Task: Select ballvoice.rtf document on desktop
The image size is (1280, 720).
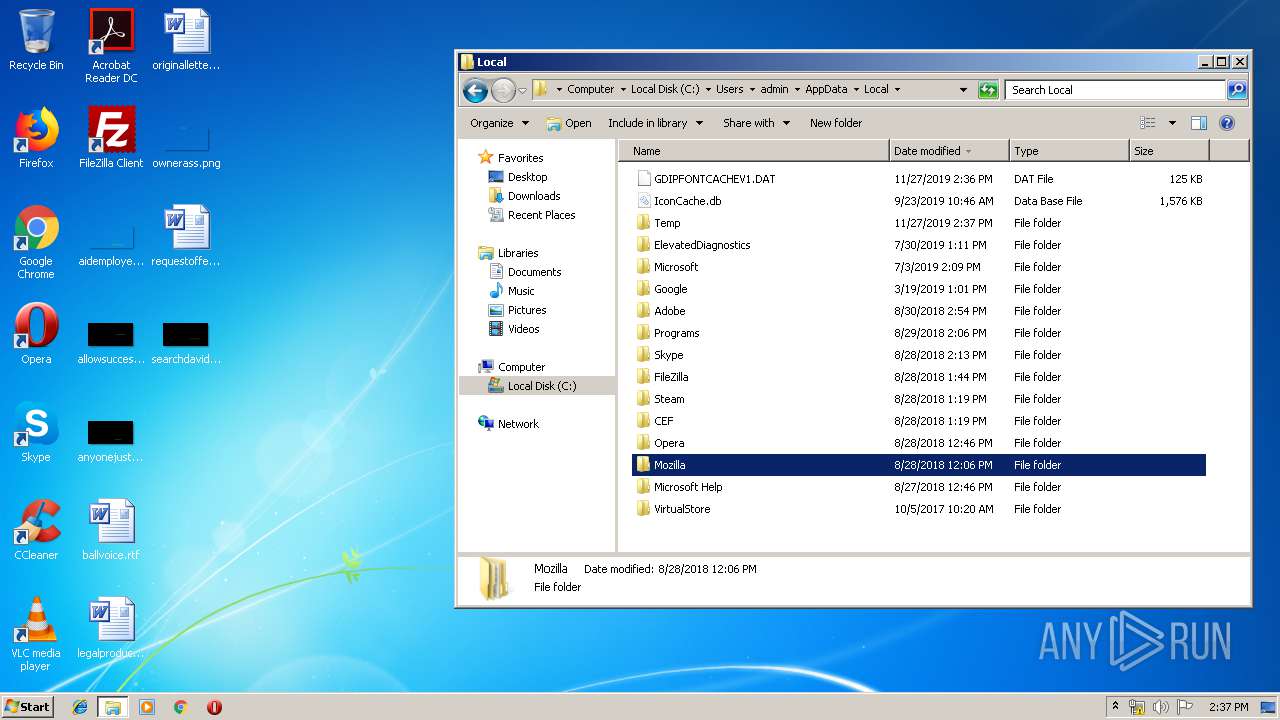Action: point(111,530)
